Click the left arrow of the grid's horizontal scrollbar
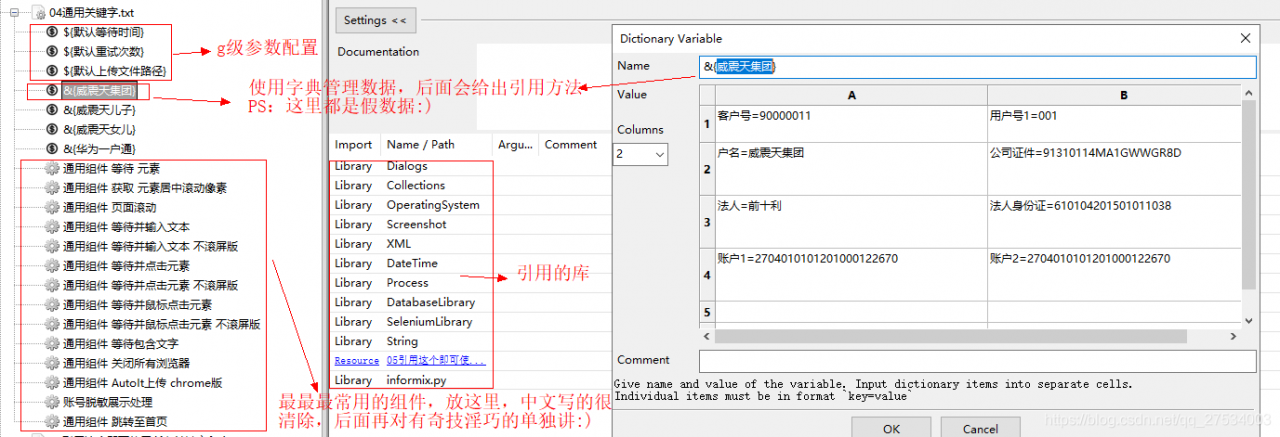 [x=707, y=336]
